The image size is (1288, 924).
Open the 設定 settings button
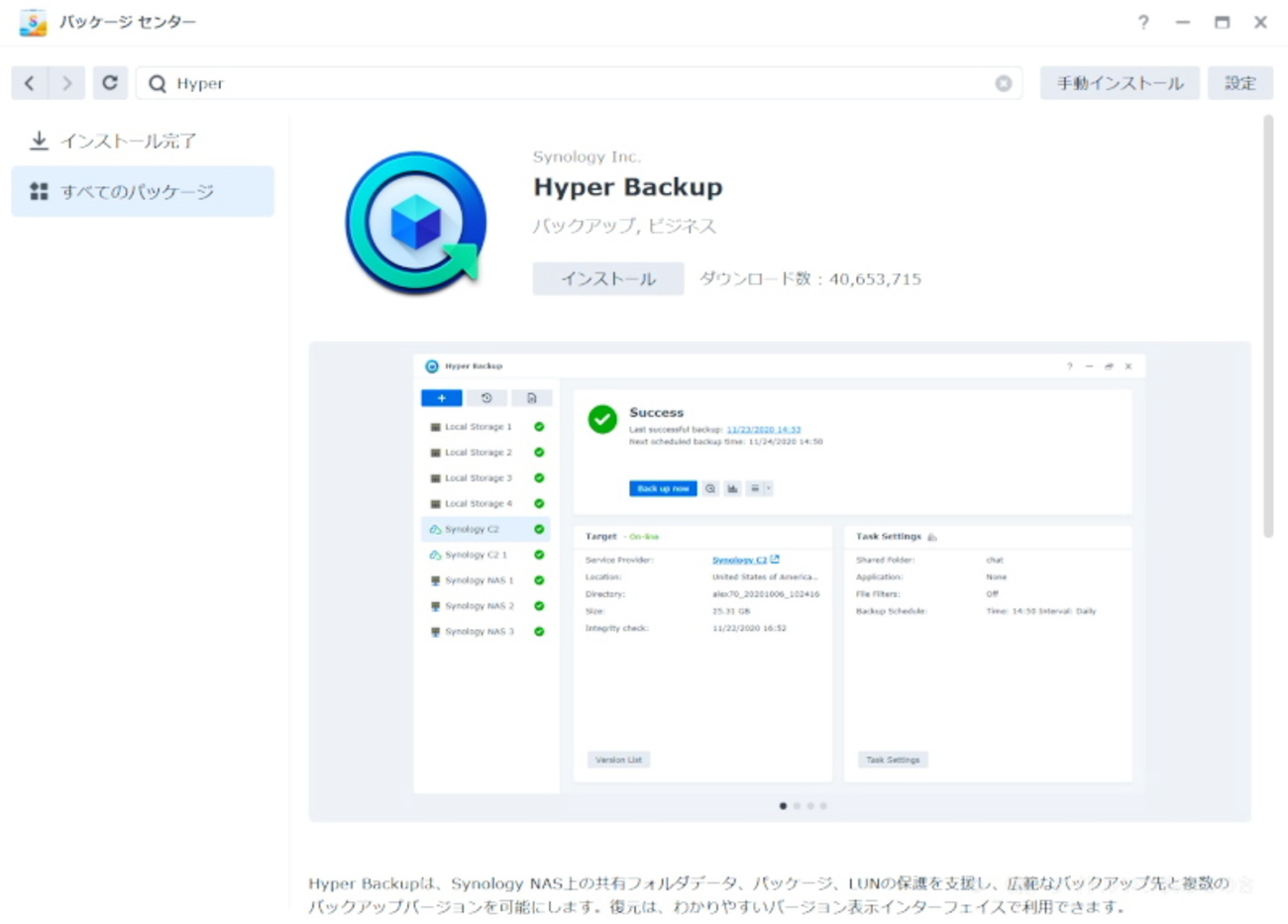pos(1239,83)
